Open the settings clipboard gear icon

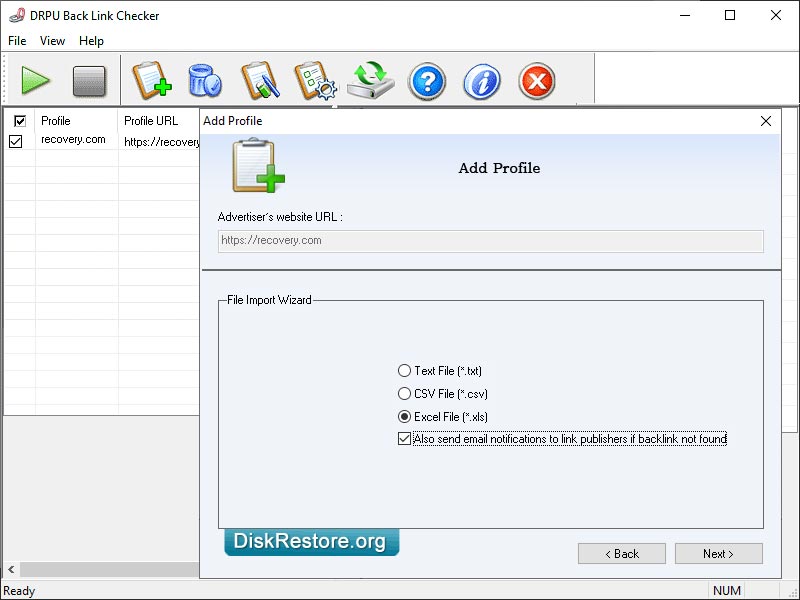point(314,80)
